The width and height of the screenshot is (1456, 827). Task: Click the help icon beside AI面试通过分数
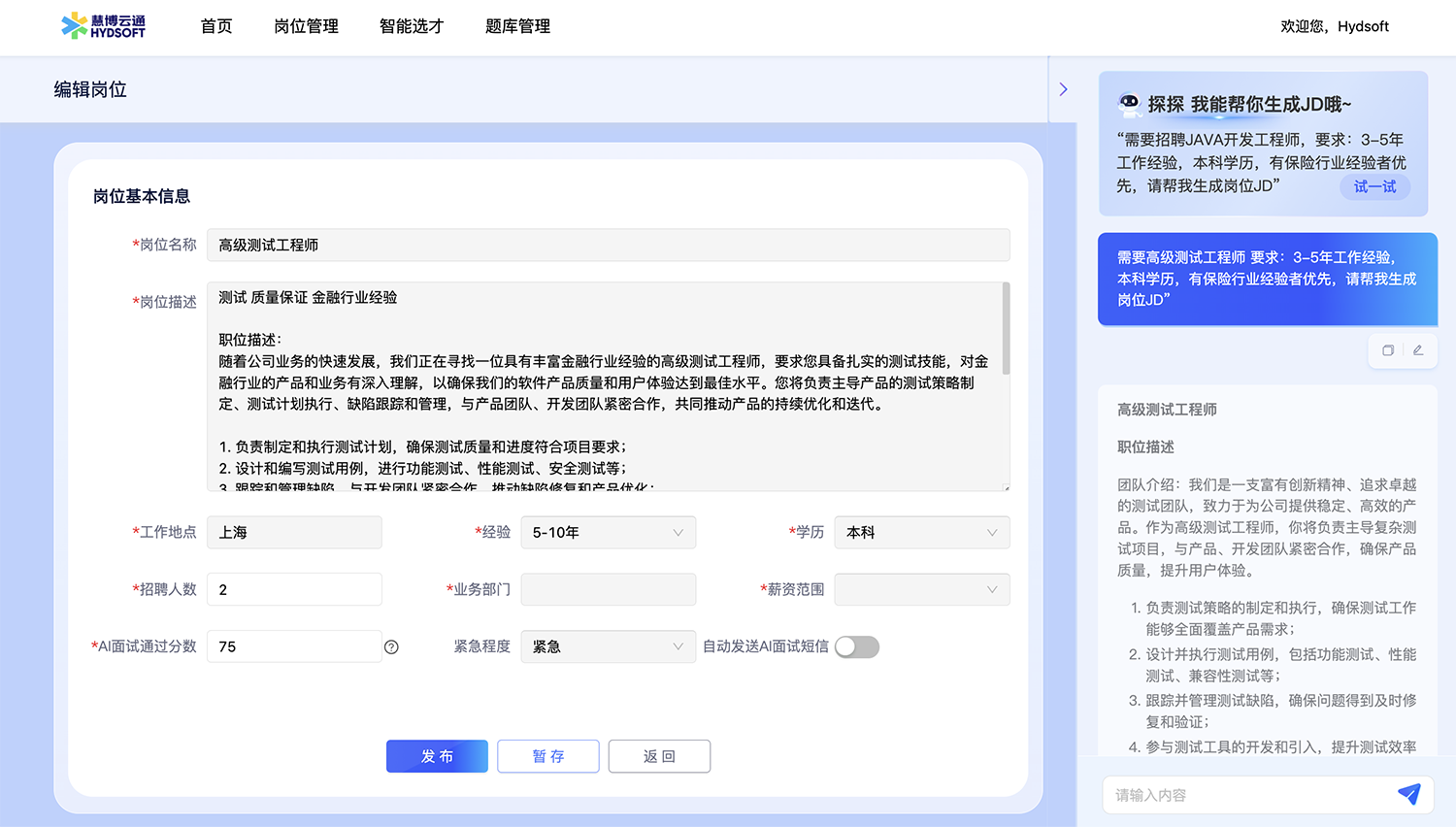pos(391,647)
